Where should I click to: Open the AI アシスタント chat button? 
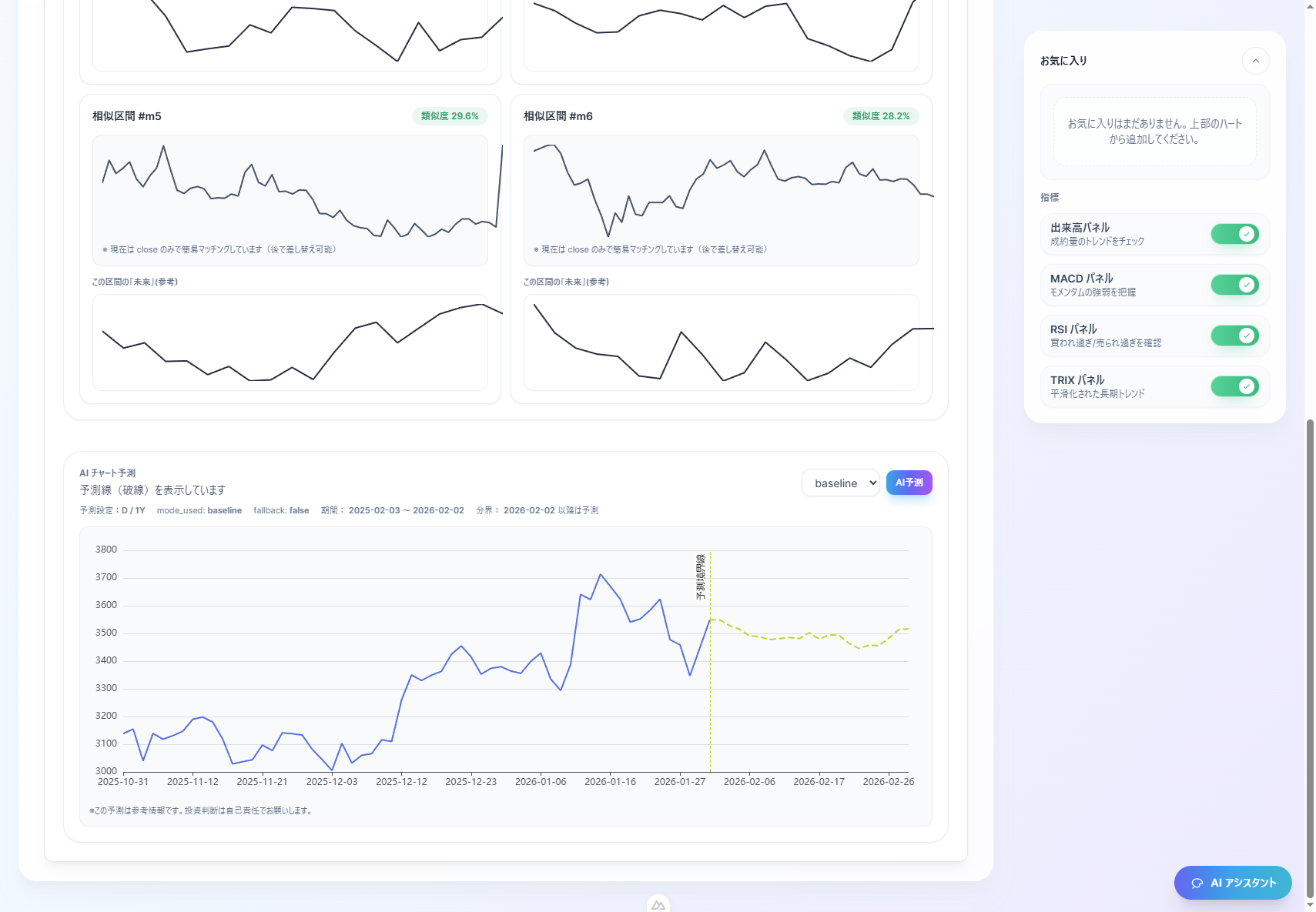coord(1232,883)
